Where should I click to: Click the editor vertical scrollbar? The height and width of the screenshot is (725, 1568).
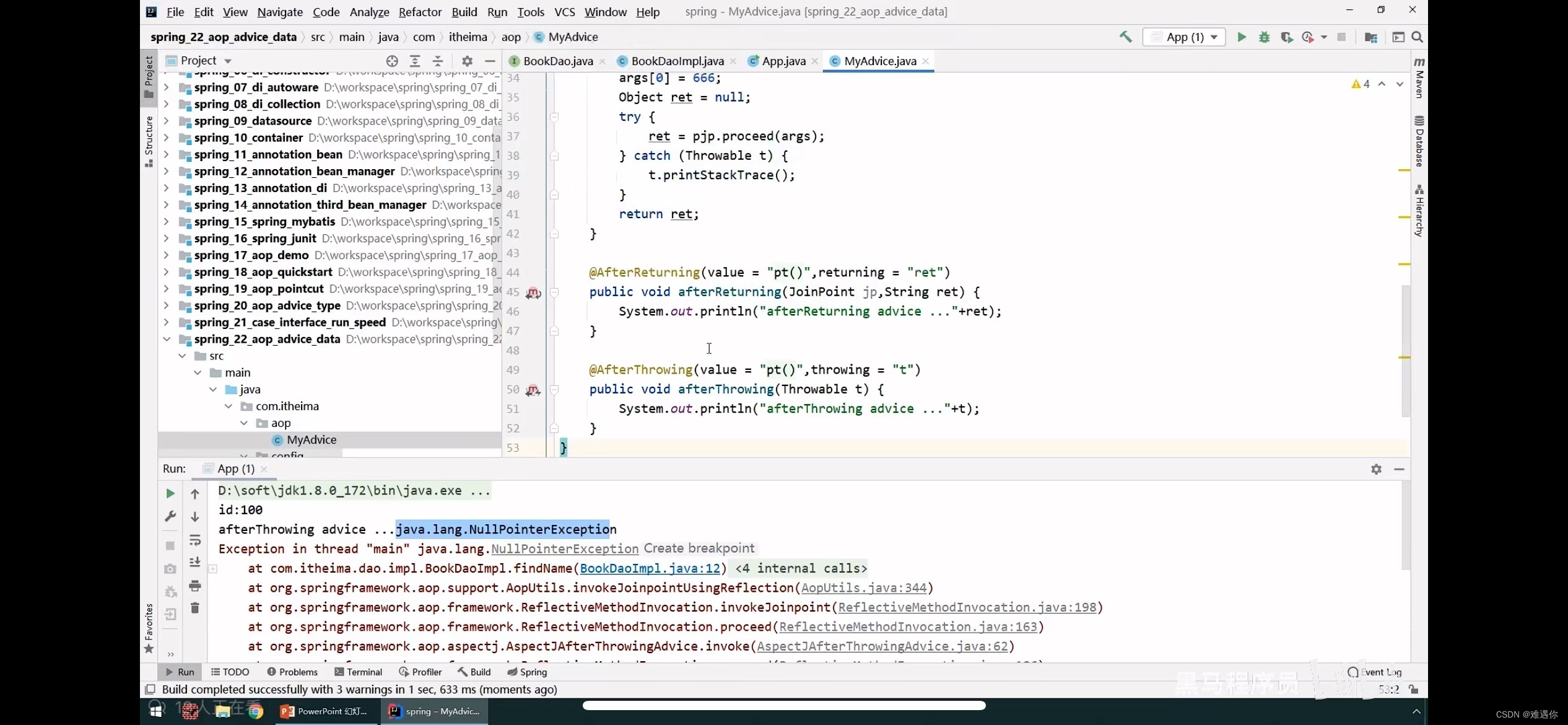tap(1406, 350)
